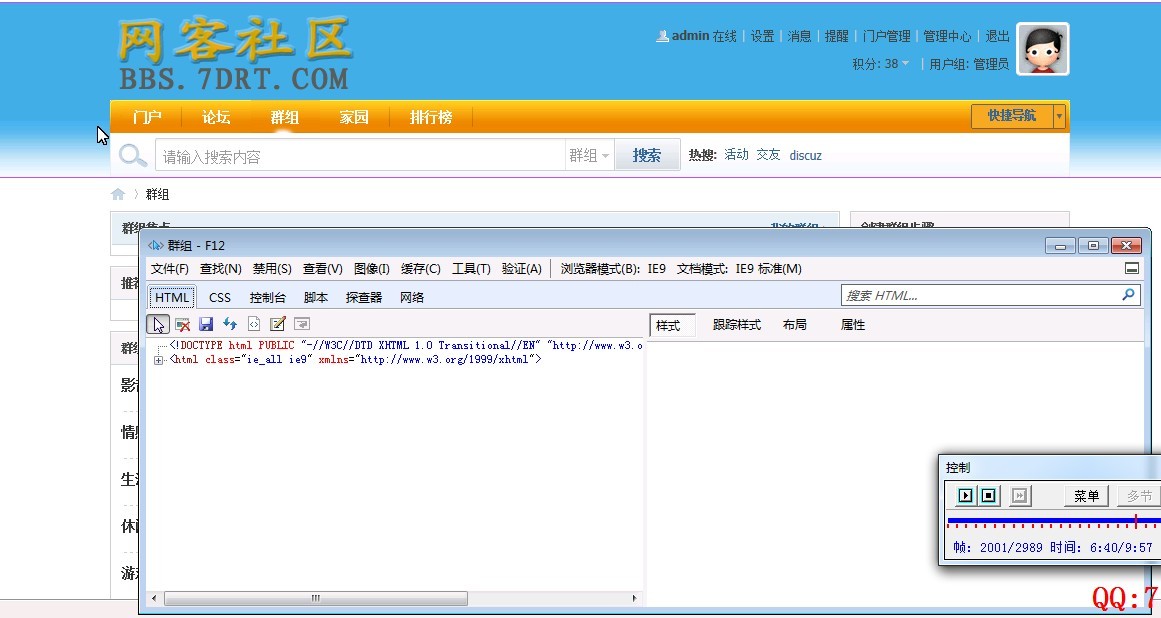Click the 菜单 button in 控制 window

click(x=1086, y=496)
